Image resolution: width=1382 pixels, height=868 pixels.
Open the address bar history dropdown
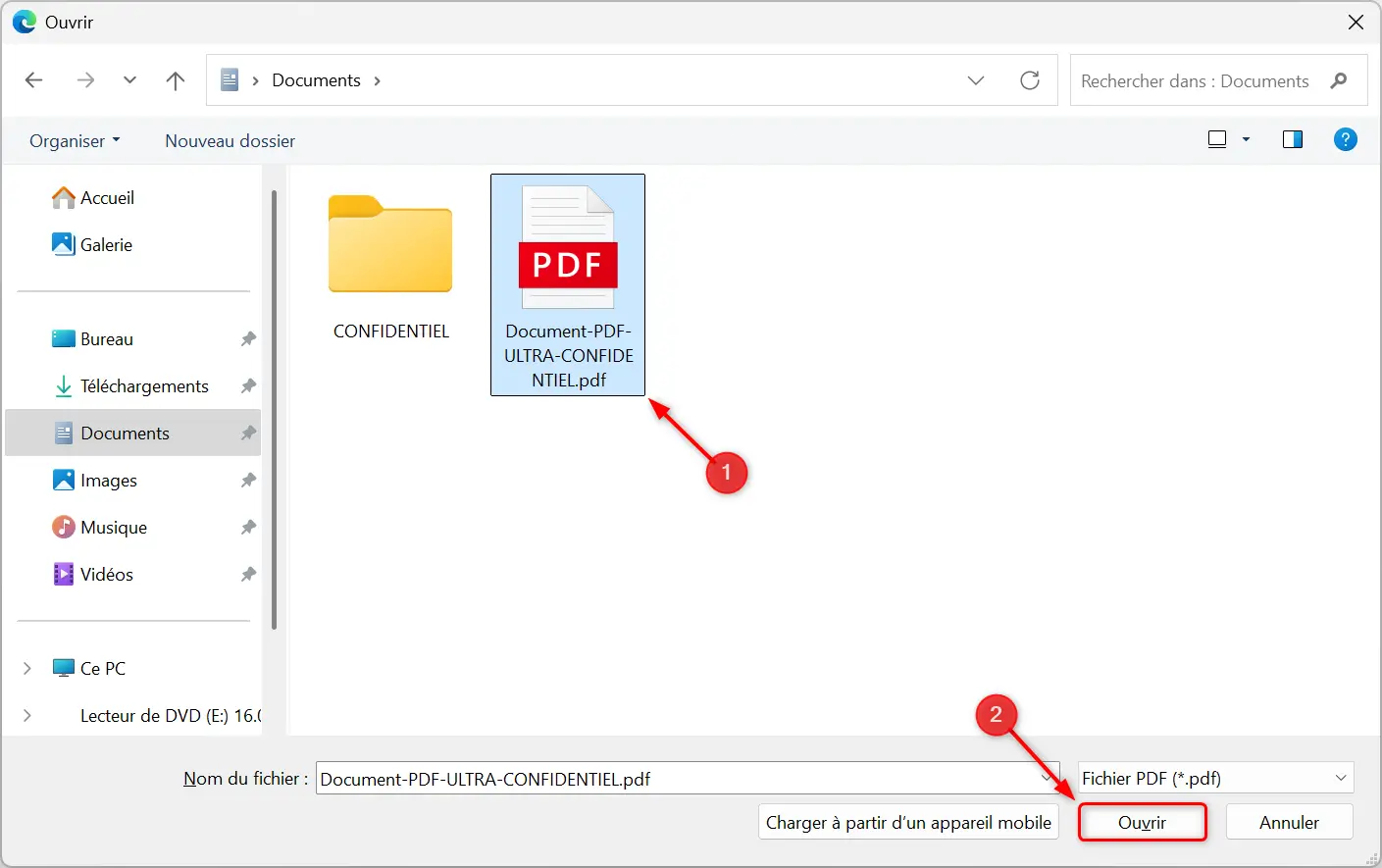976,80
